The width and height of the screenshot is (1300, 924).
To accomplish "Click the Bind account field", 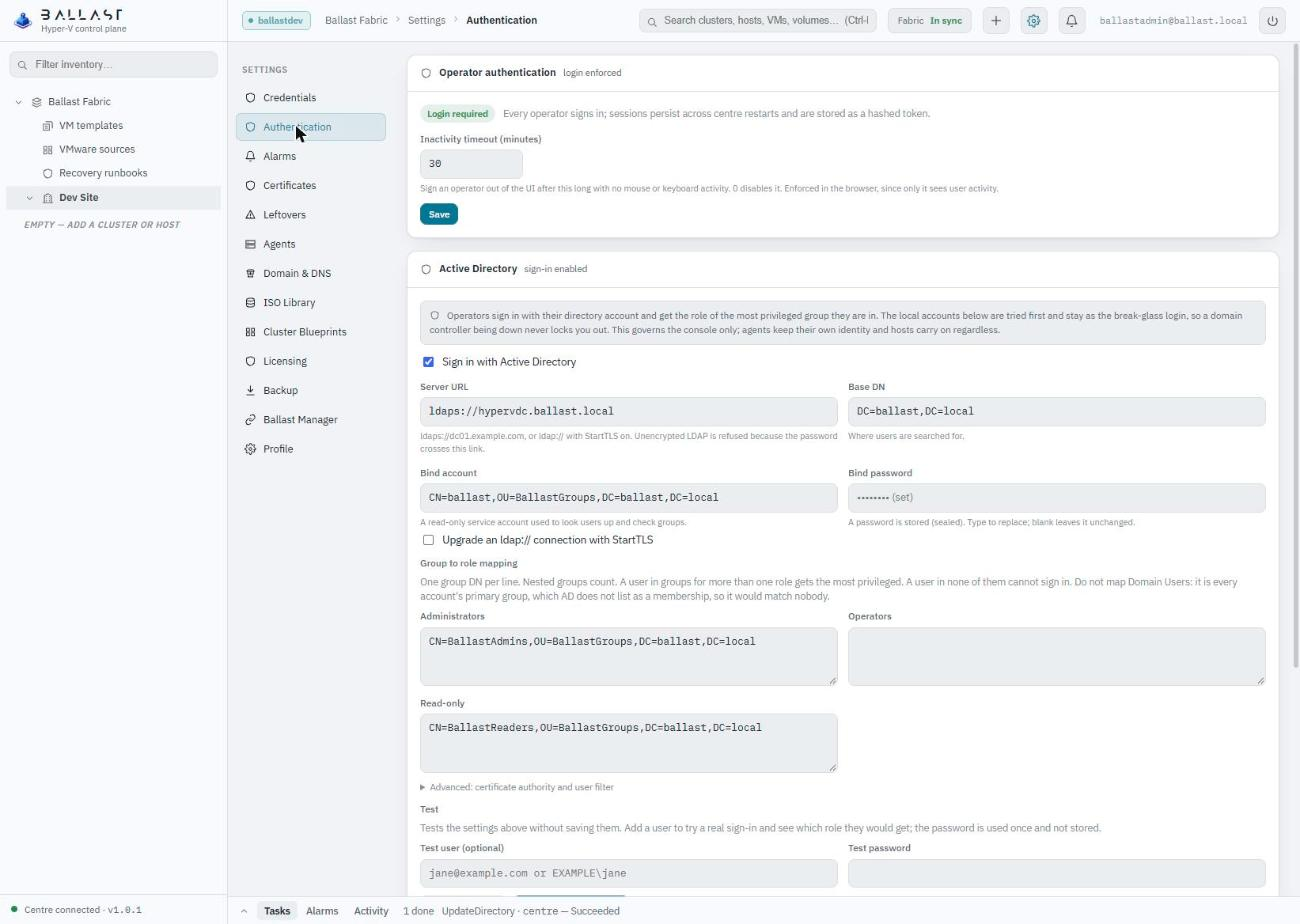I will [x=629, y=498].
